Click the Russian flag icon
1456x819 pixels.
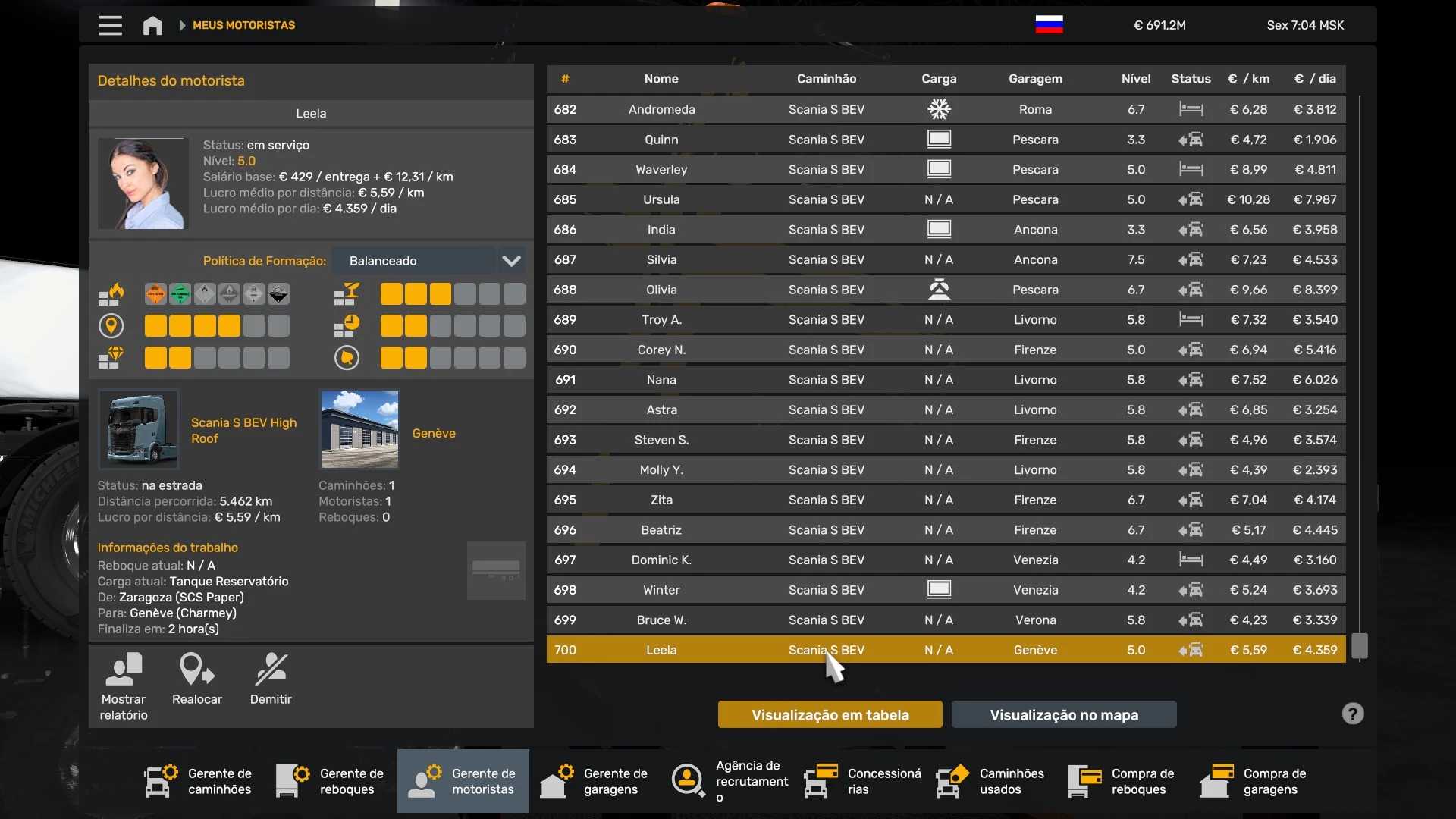click(1049, 25)
